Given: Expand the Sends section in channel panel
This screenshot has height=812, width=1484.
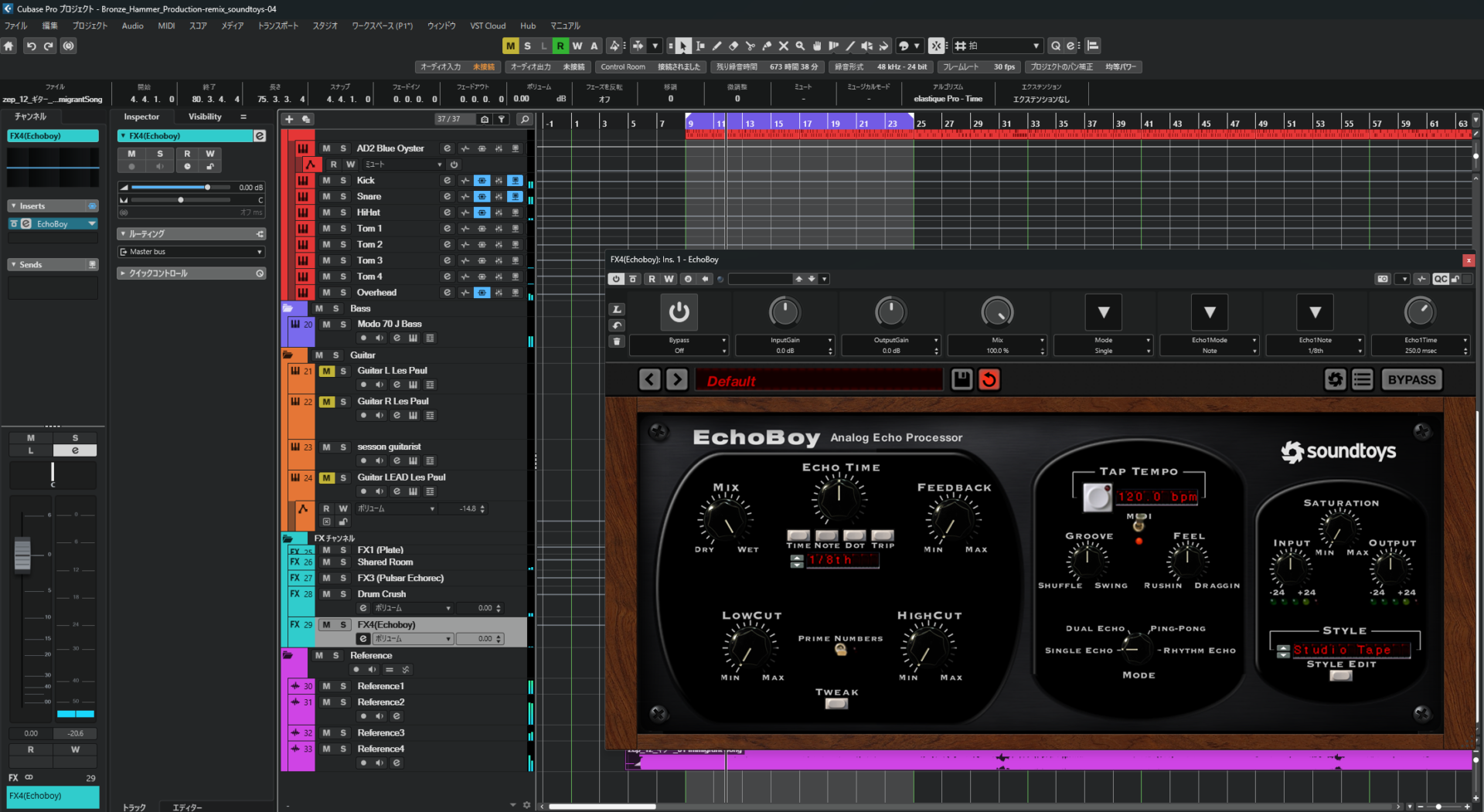Looking at the screenshot, I should [x=53, y=265].
